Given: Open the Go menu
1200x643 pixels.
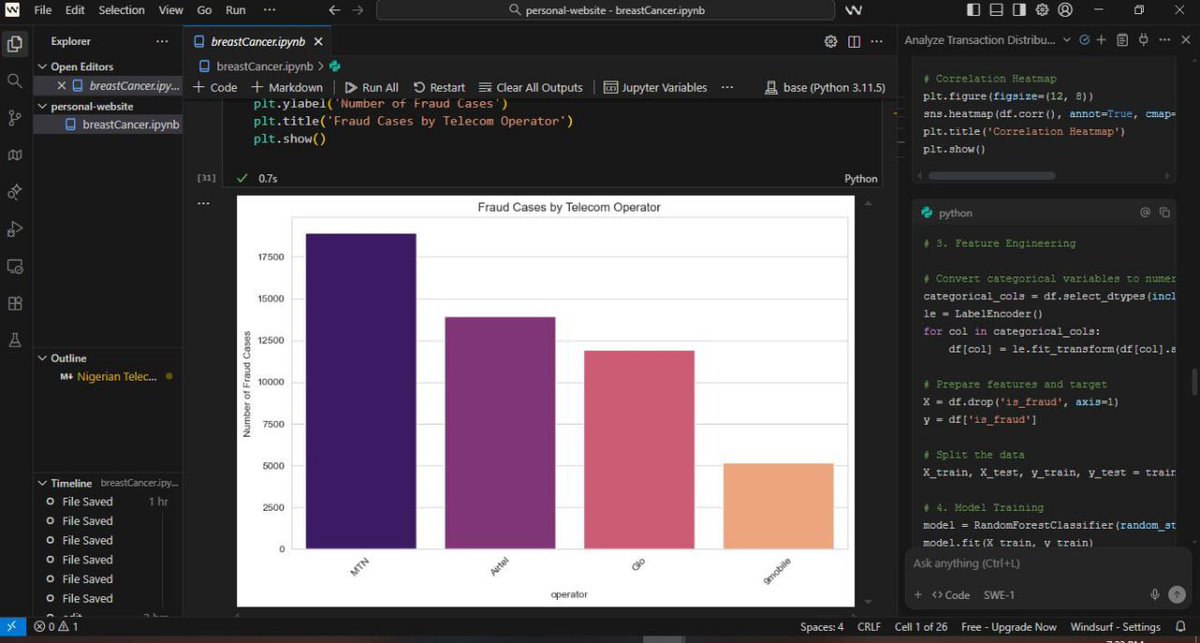Looking at the screenshot, I should click(203, 10).
